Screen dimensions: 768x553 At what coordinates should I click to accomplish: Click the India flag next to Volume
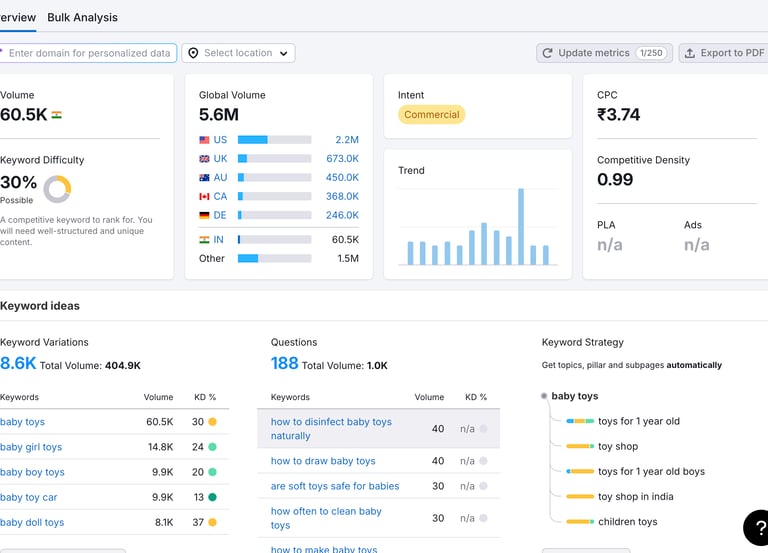56,115
